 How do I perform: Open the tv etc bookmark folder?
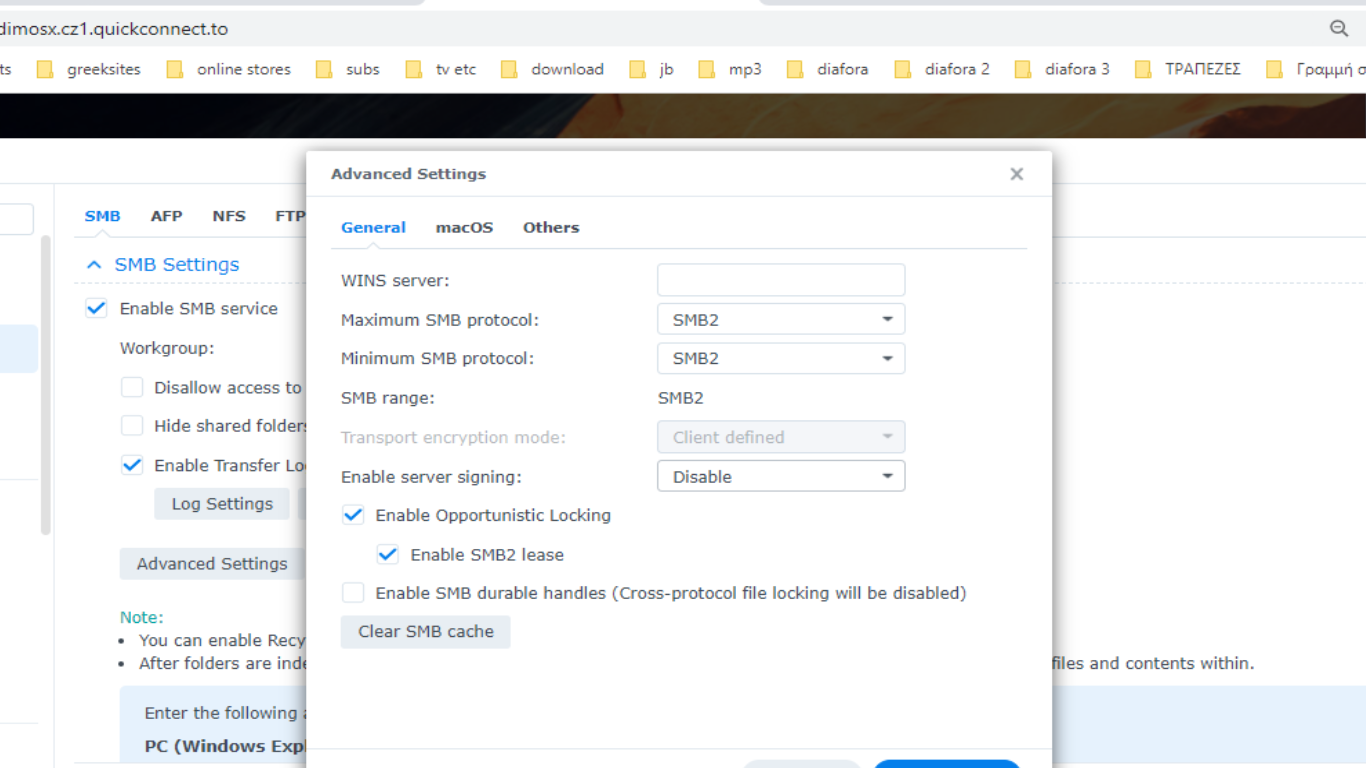pyautogui.click(x=442, y=69)
